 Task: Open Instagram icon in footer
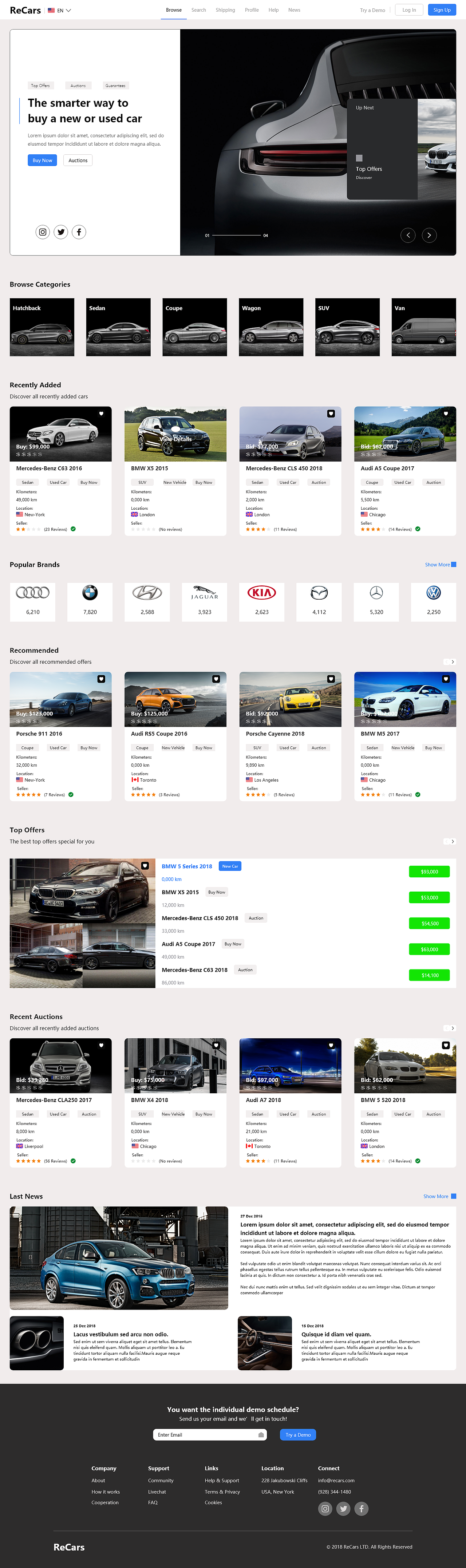tap(325, 1508)
